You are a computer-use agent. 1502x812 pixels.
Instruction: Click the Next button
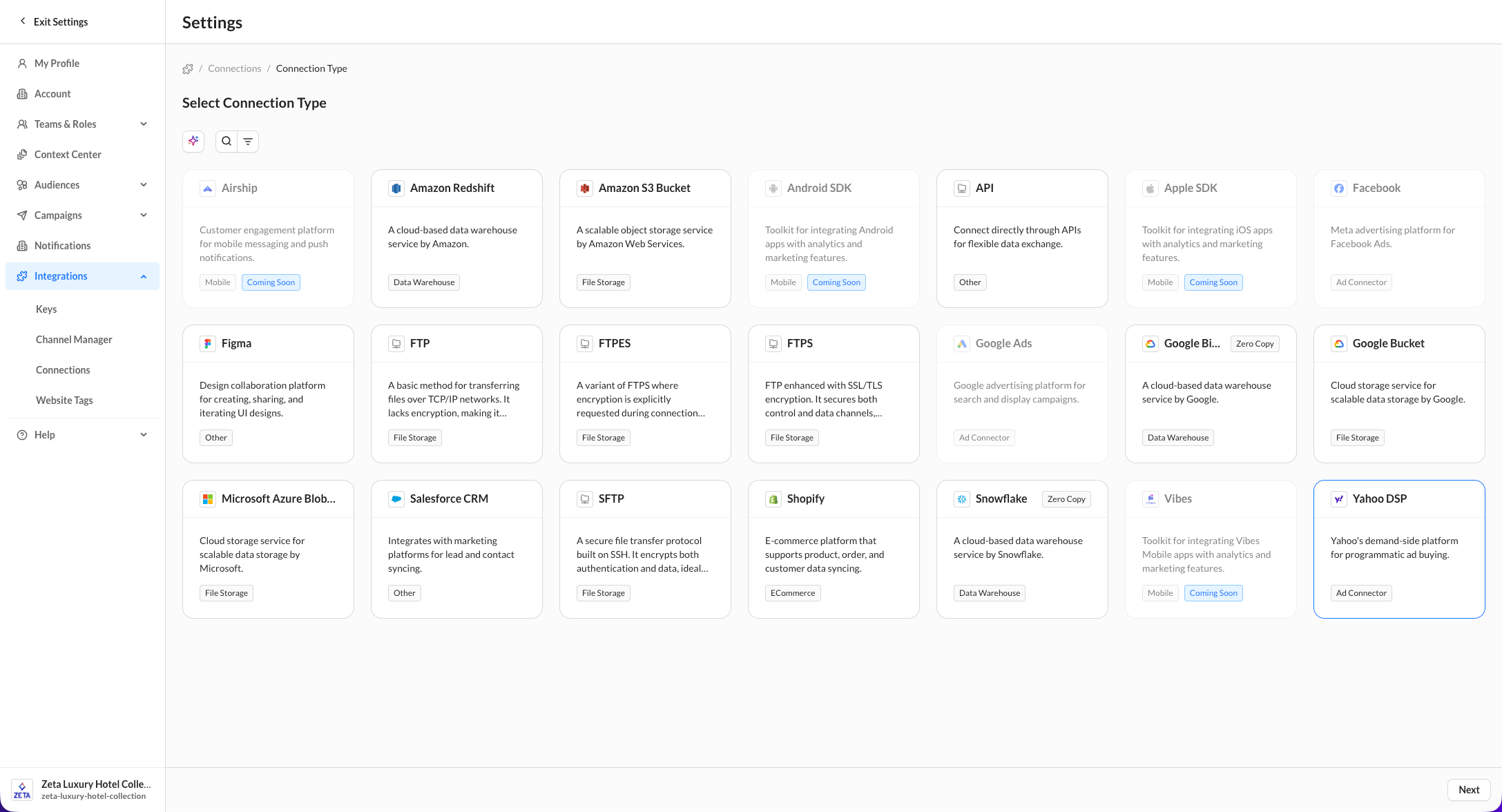[1469, 790]
